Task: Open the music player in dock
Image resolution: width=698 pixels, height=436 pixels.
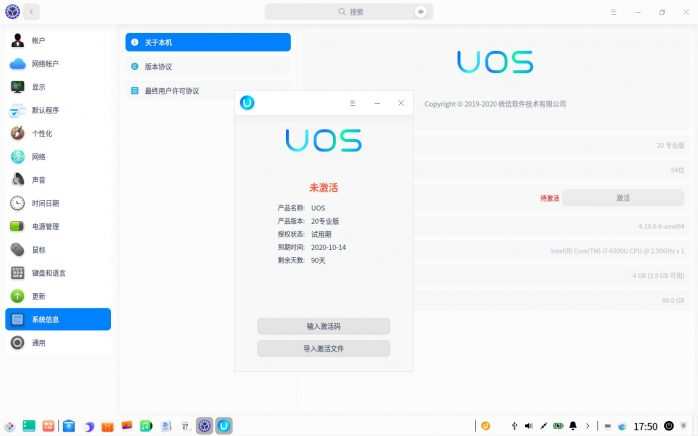Action: [146, 426]
